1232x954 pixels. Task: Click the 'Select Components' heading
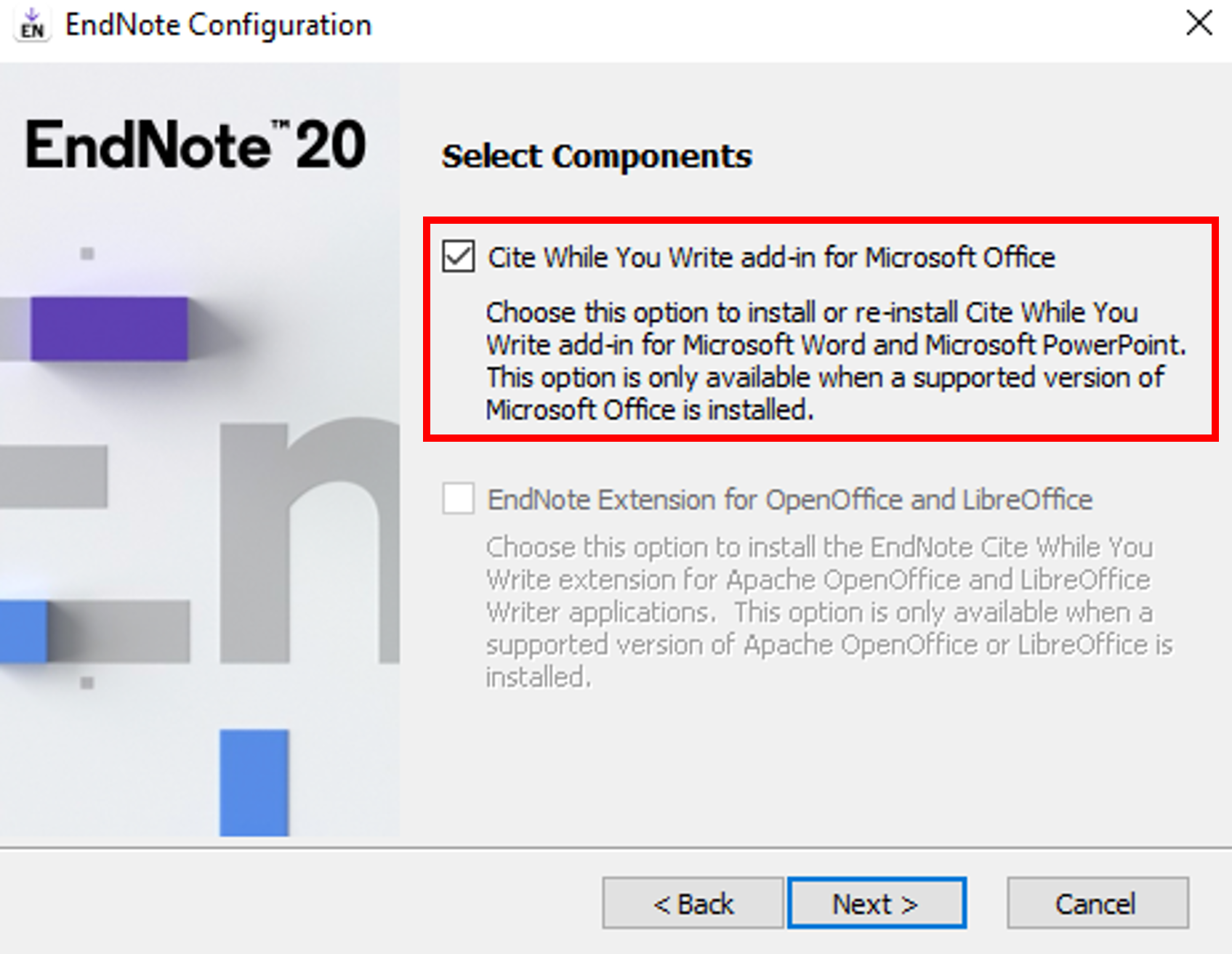(597, 156)
